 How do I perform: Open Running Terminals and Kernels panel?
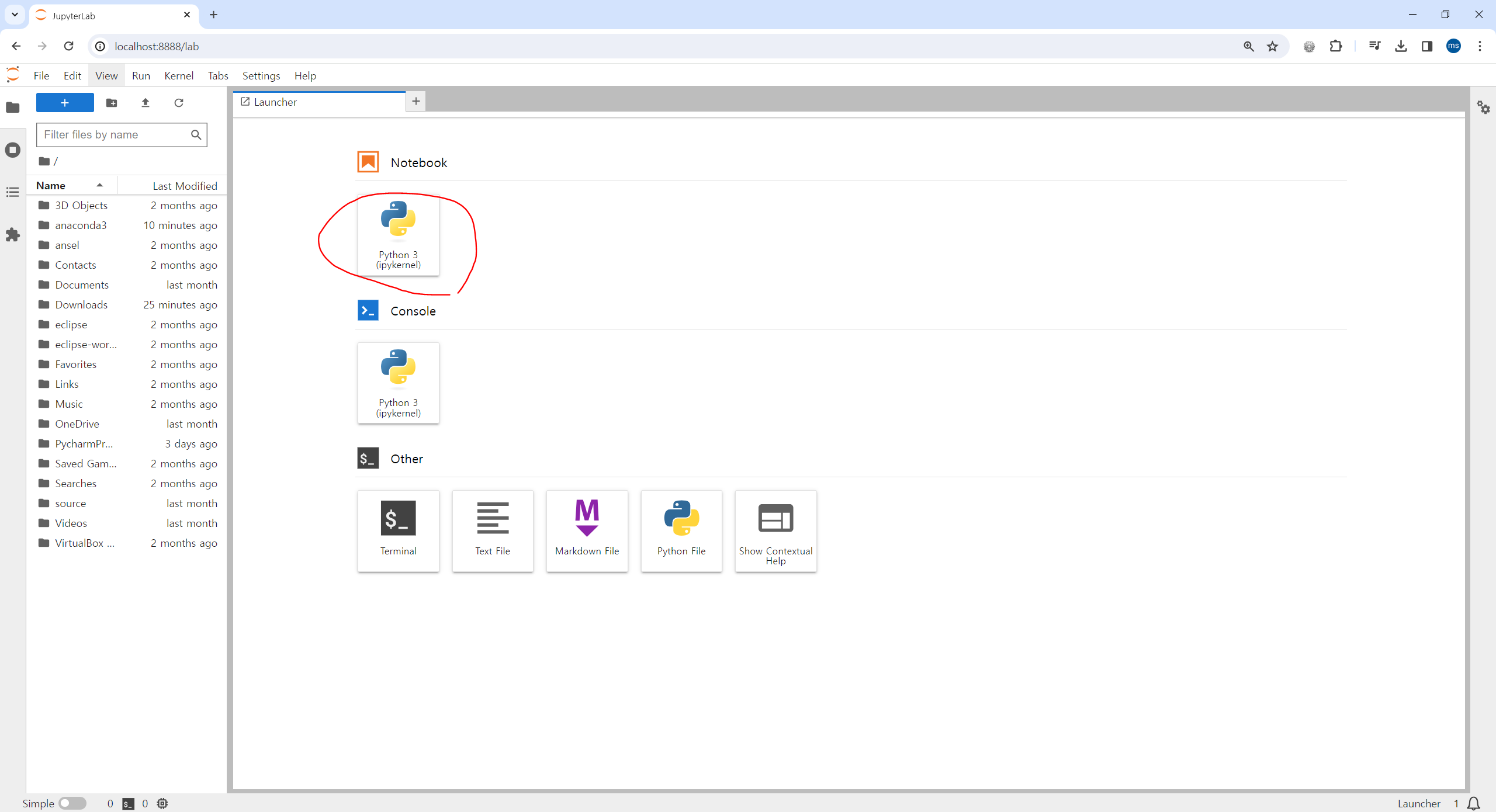12,150
